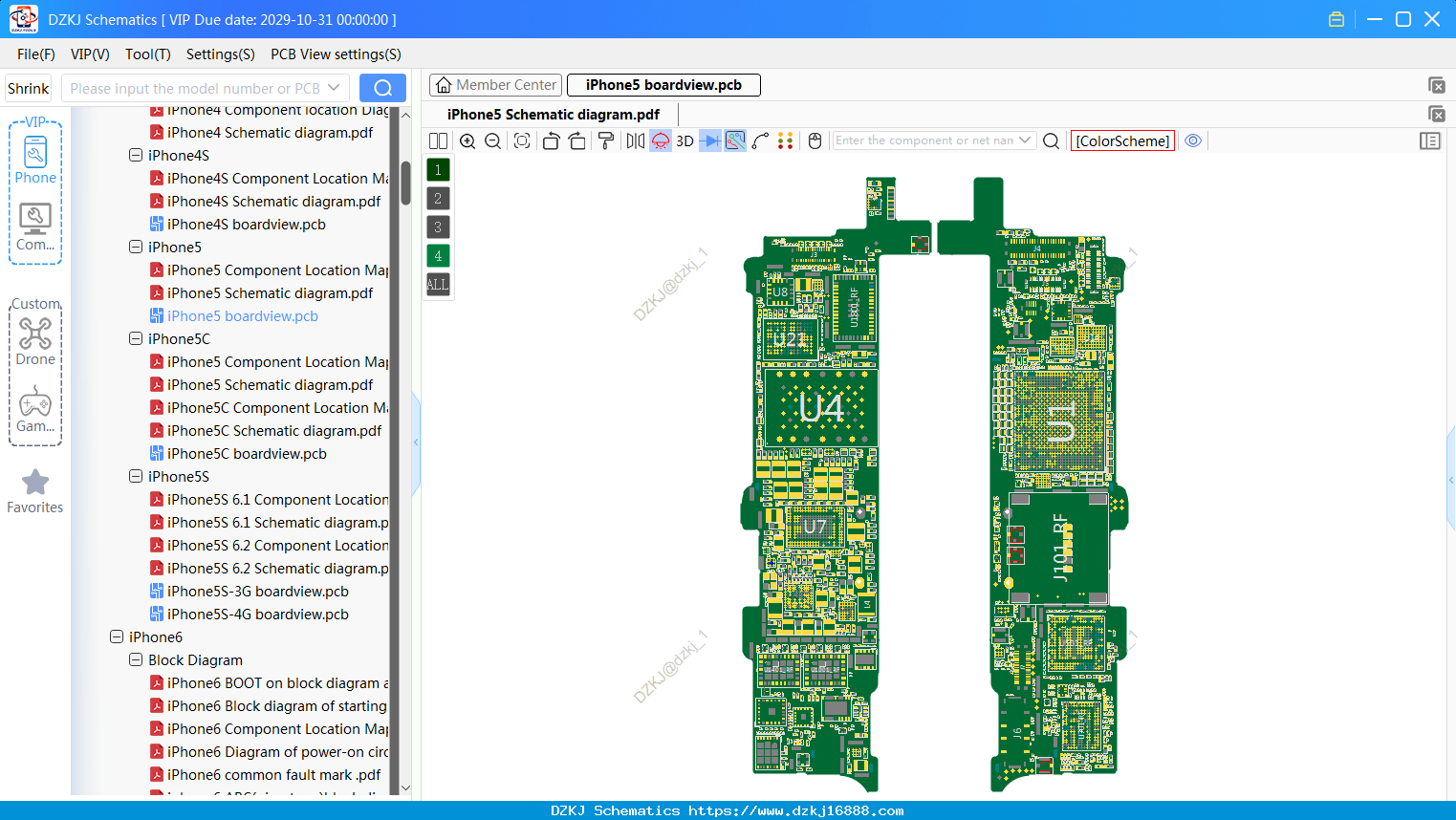Select the iPhone5 Schematic diagram.pdf tab
Viewport: 1456px width, 820px height.
(x=554, y=115)
